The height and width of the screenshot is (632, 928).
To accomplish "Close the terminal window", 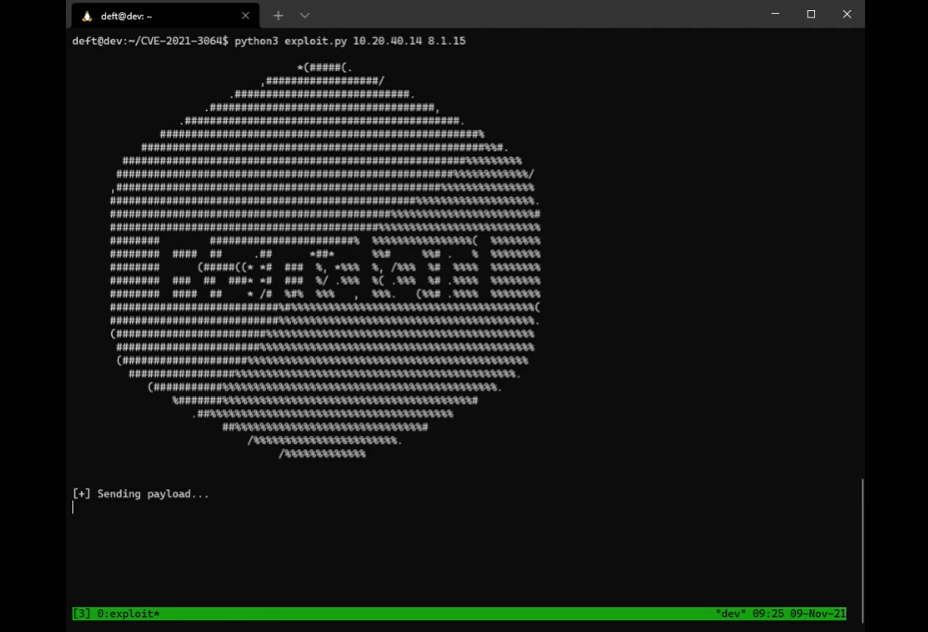I will tap(847, 14).
